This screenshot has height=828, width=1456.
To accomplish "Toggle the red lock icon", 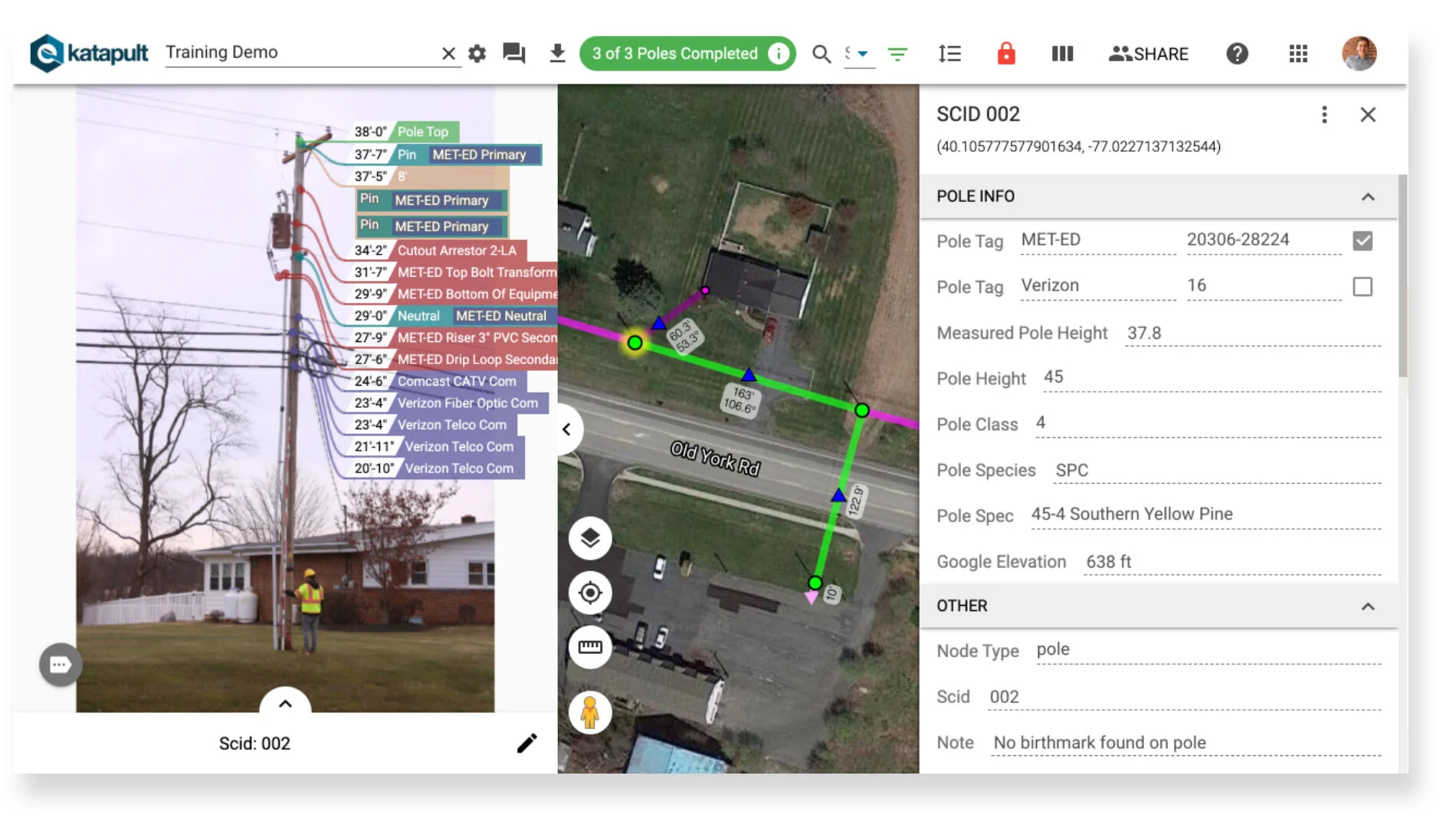I will pyautogui.click(x=1005, y=54).
